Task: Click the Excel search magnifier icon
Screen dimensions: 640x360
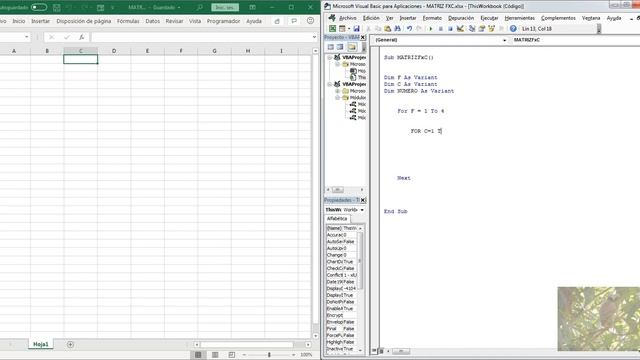Action: tap(199, 7)
